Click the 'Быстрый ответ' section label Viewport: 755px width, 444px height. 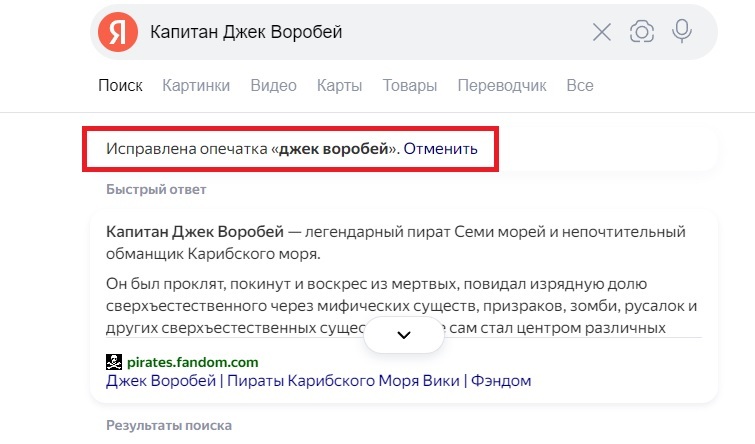coord(156,189)
